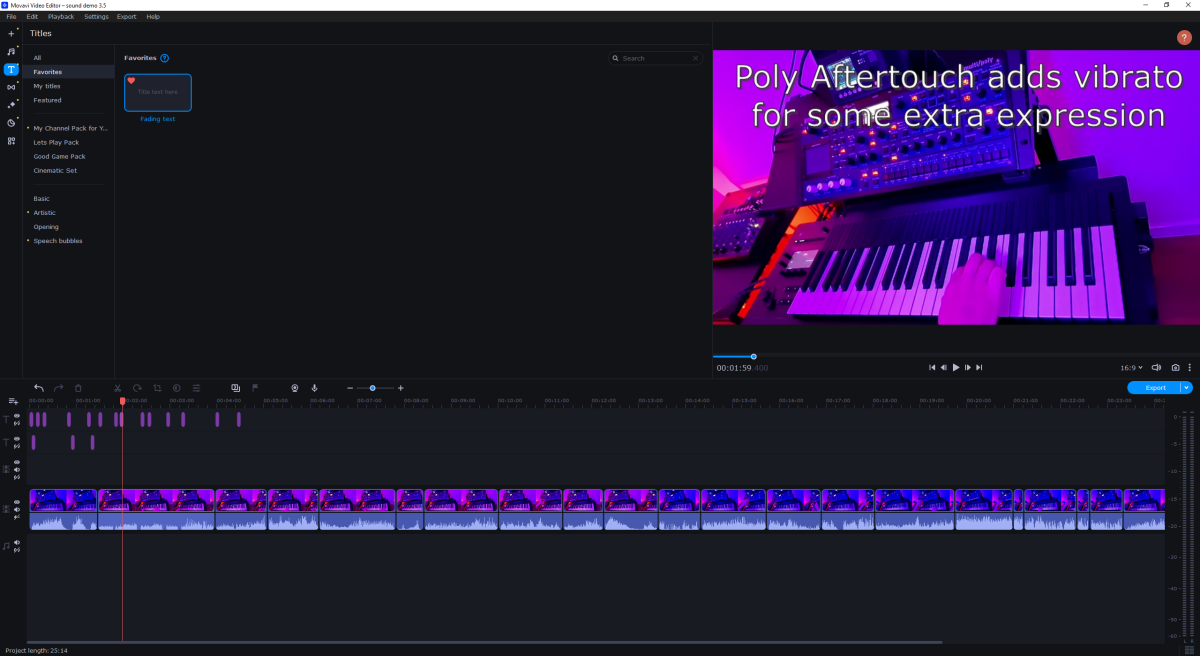Screen dimensions: 1200x656
Task: Click the Add track icon on the timeline
Action: (x=13, y=401)
